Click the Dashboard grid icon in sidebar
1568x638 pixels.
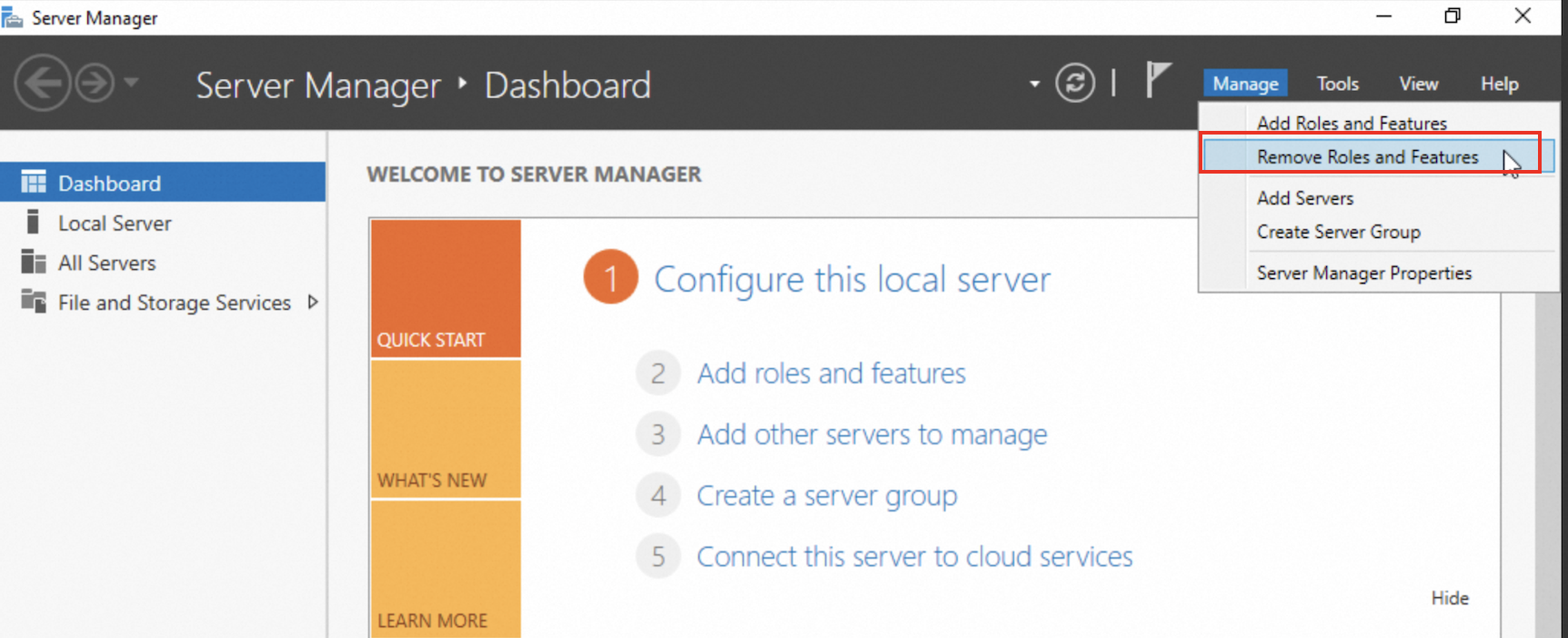pyautogui.click(x=34, y=183)
